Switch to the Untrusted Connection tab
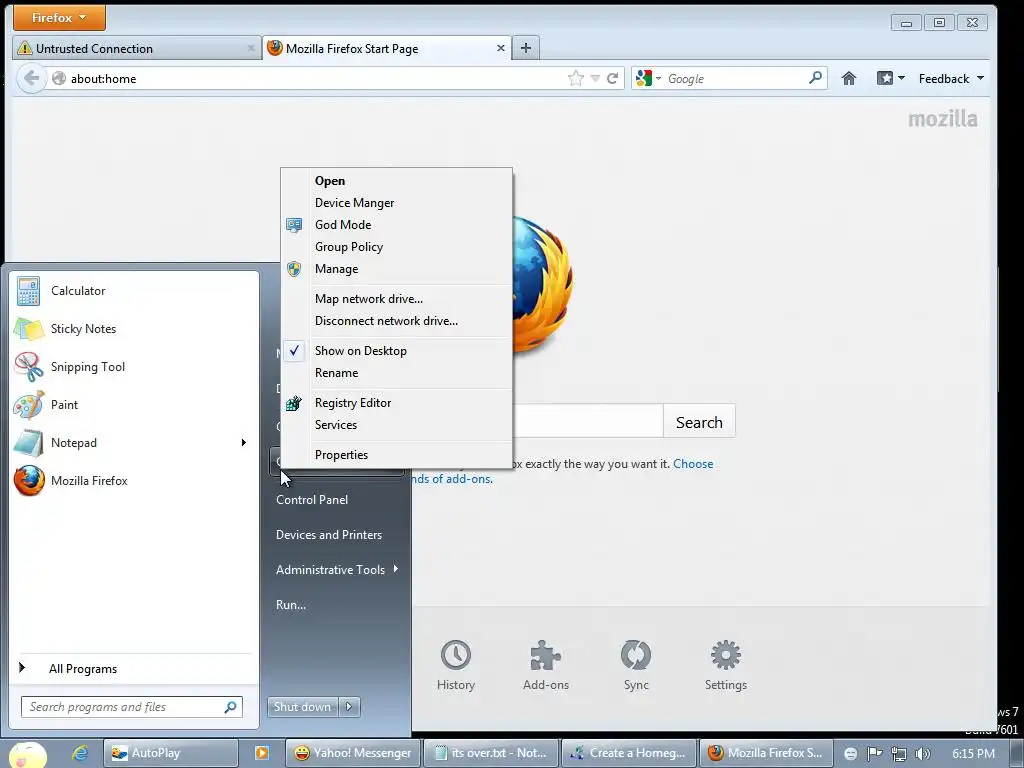This screenshot has width=1024, height=768. click(136, 48)
